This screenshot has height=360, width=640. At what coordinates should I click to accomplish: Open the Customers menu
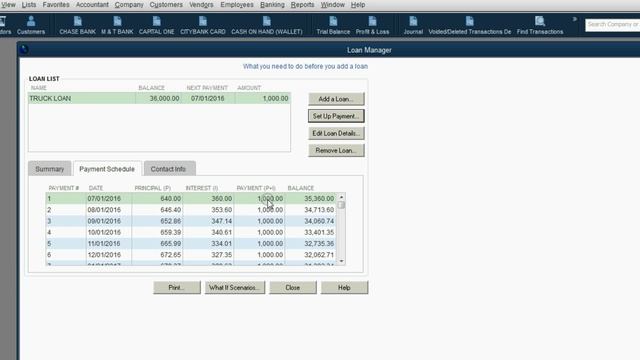coord(166,5)
